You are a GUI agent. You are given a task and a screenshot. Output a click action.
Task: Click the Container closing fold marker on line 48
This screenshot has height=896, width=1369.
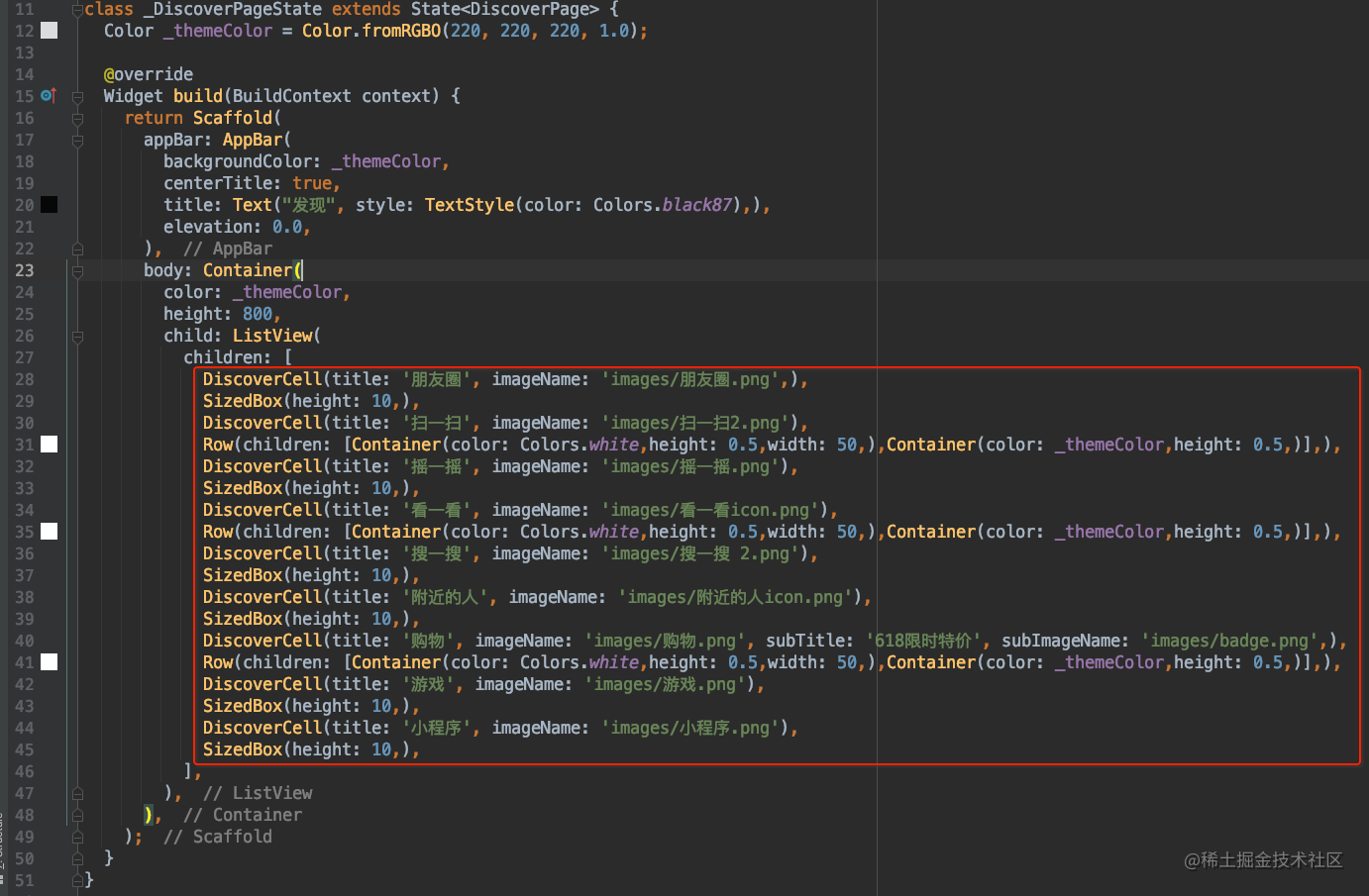click(77, 816)
